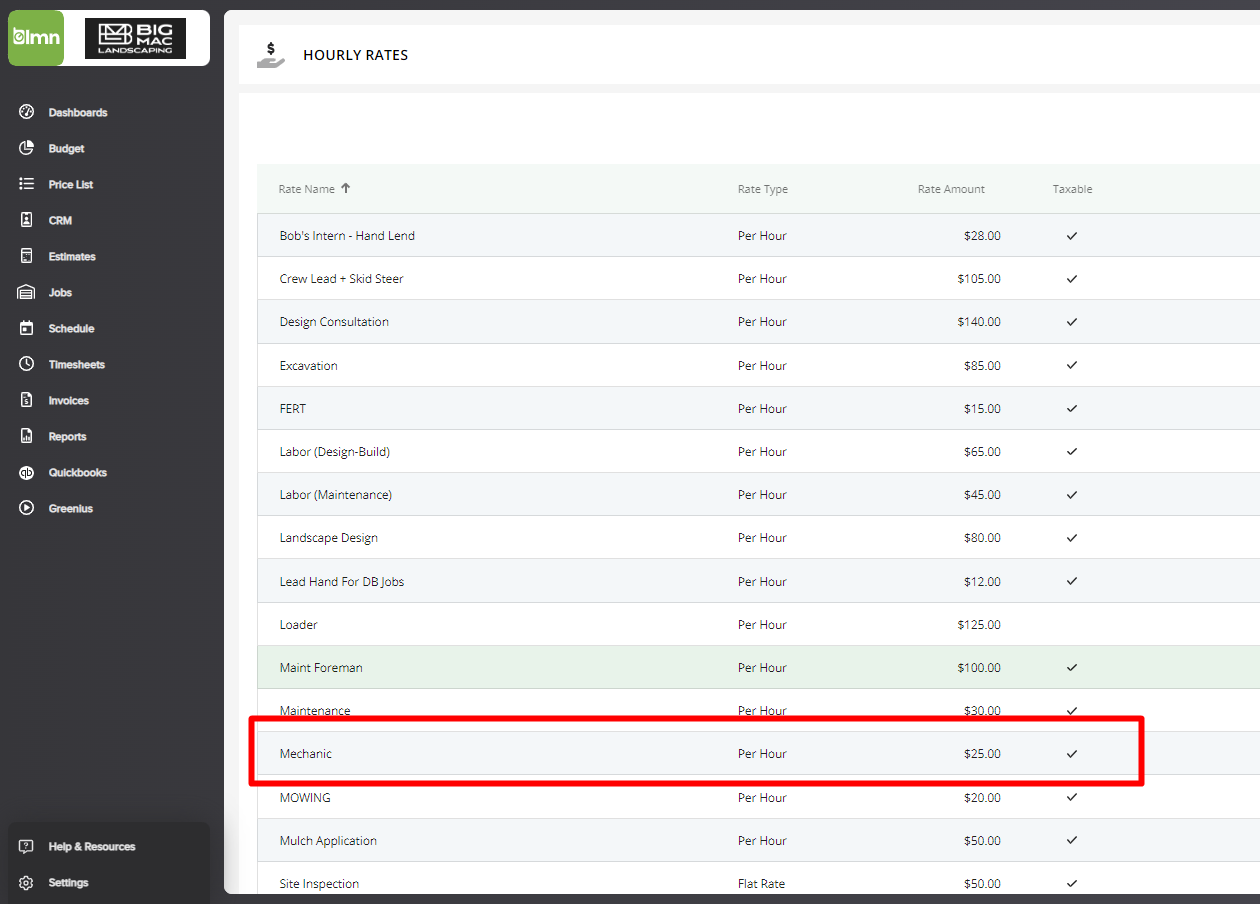Sort by the Rate Name arrow

(x=346, y=188)
